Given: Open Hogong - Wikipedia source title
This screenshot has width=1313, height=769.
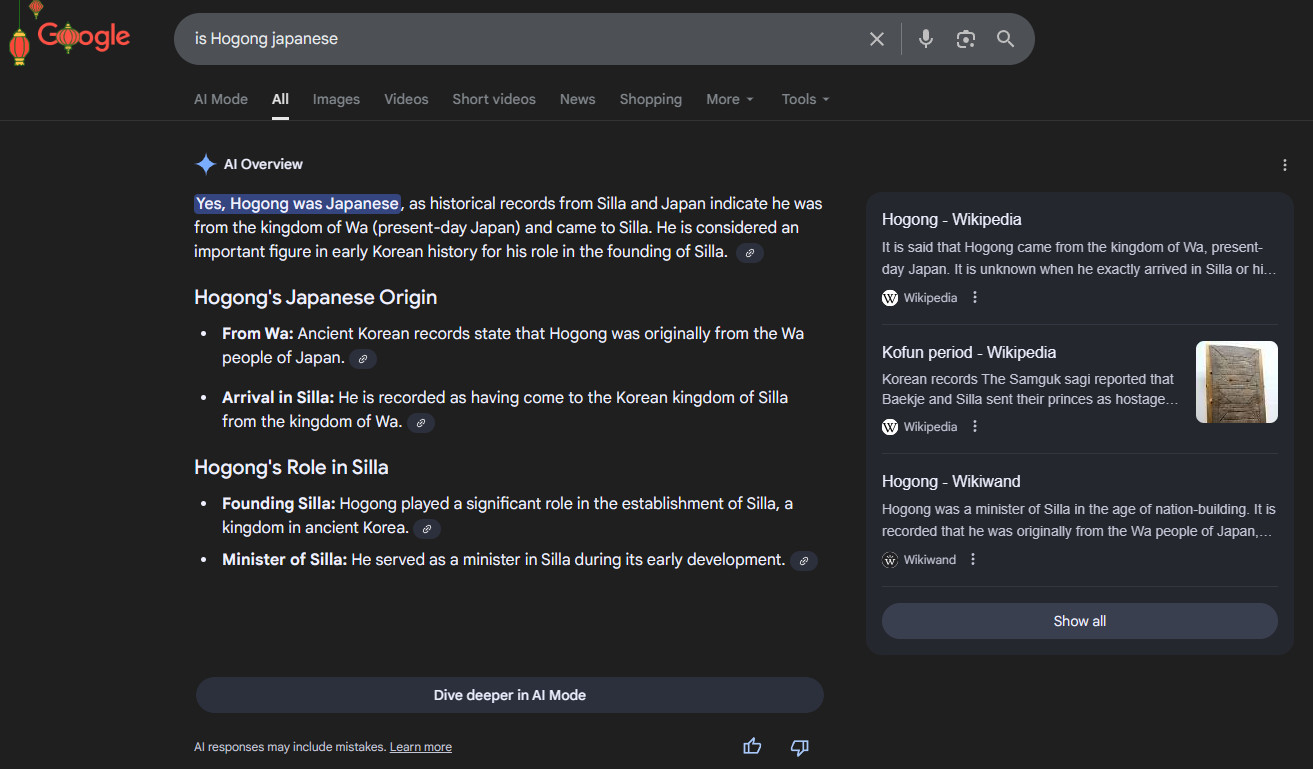Looking at the screenshot, I should click(x=952, y=219).
